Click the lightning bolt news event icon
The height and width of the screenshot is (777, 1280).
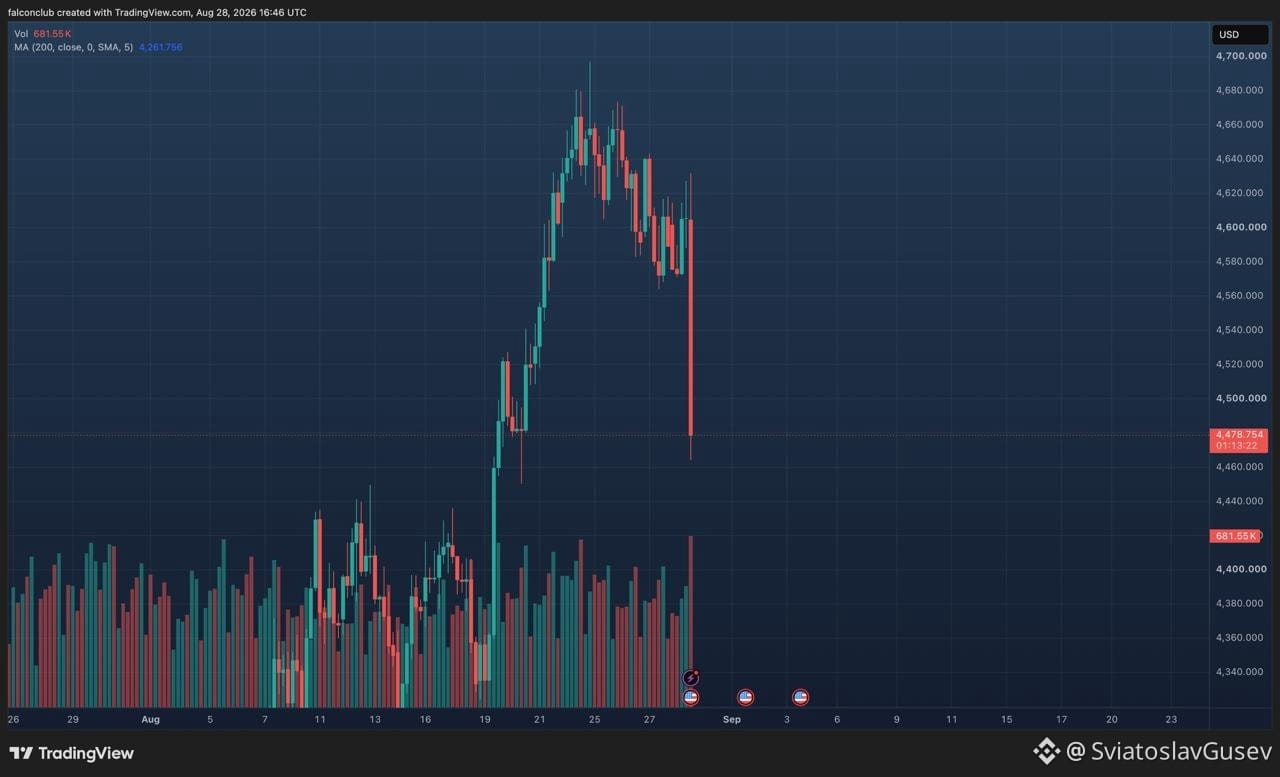tap(690, 678)
